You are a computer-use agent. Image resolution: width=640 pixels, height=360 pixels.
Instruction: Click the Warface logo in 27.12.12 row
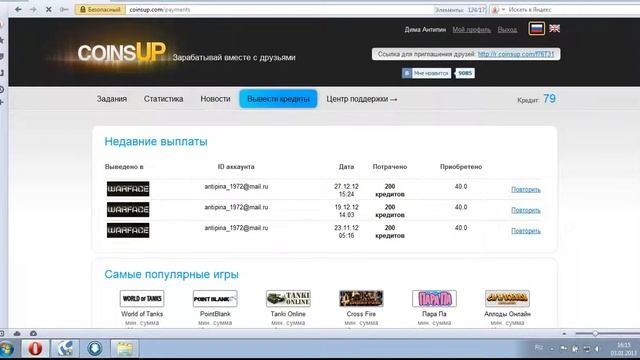click(128, 189)
